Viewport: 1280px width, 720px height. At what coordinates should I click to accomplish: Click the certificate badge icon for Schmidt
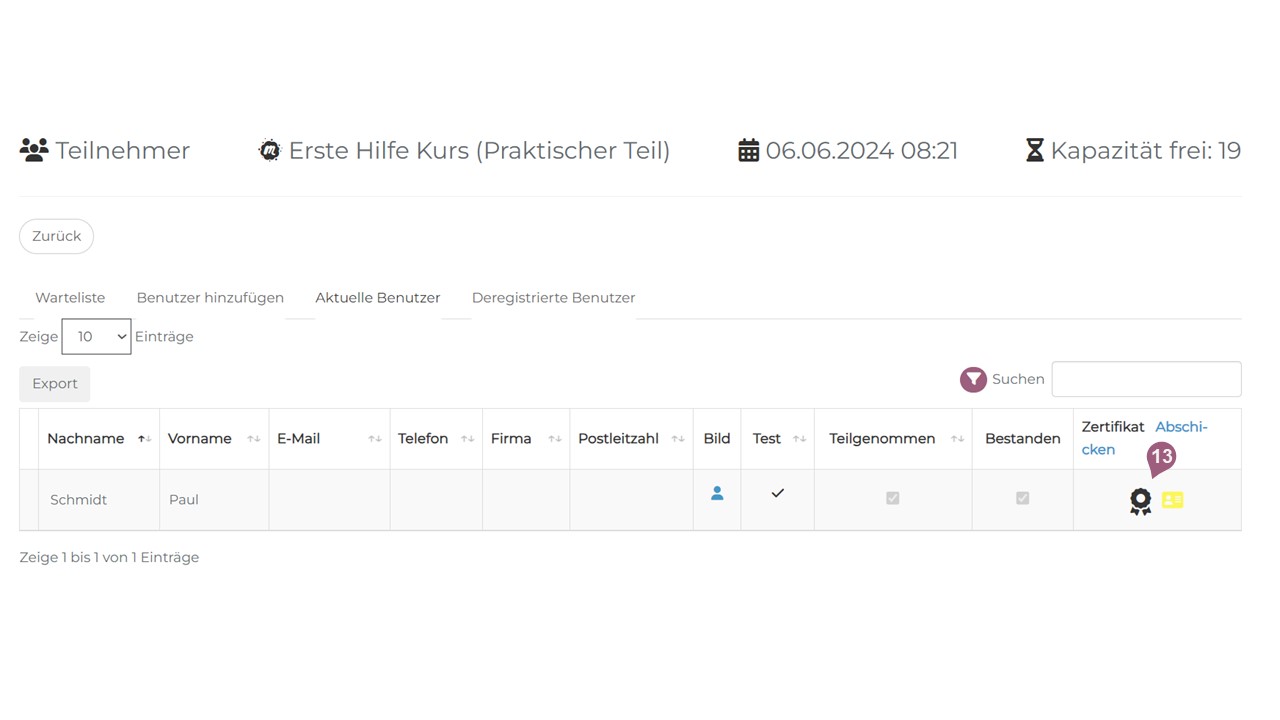1140,501
